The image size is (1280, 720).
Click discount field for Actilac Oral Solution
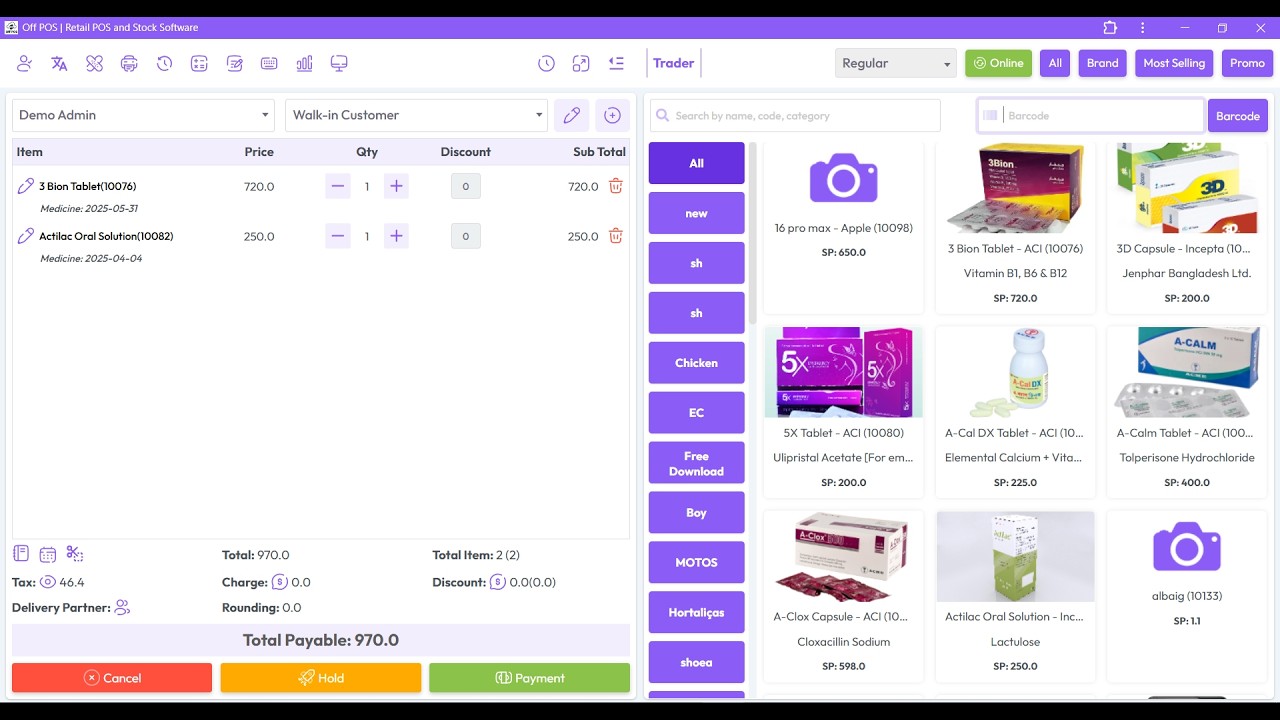tap(465, 236)
